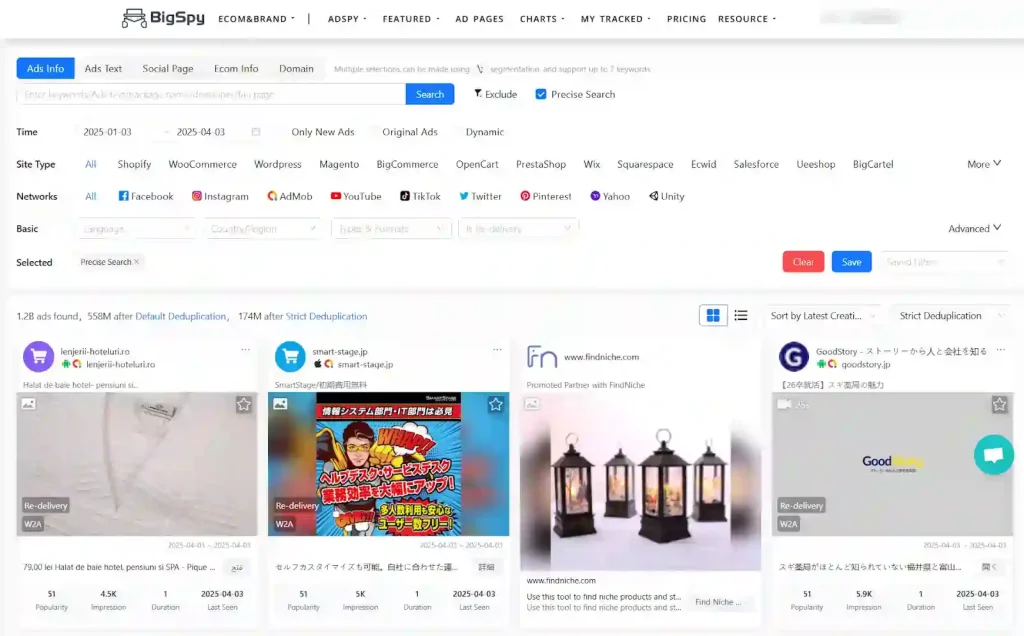This screenshot has height=636, width=1024.
Task: Click the Exclude filter option
Action: tap(495, 94)
